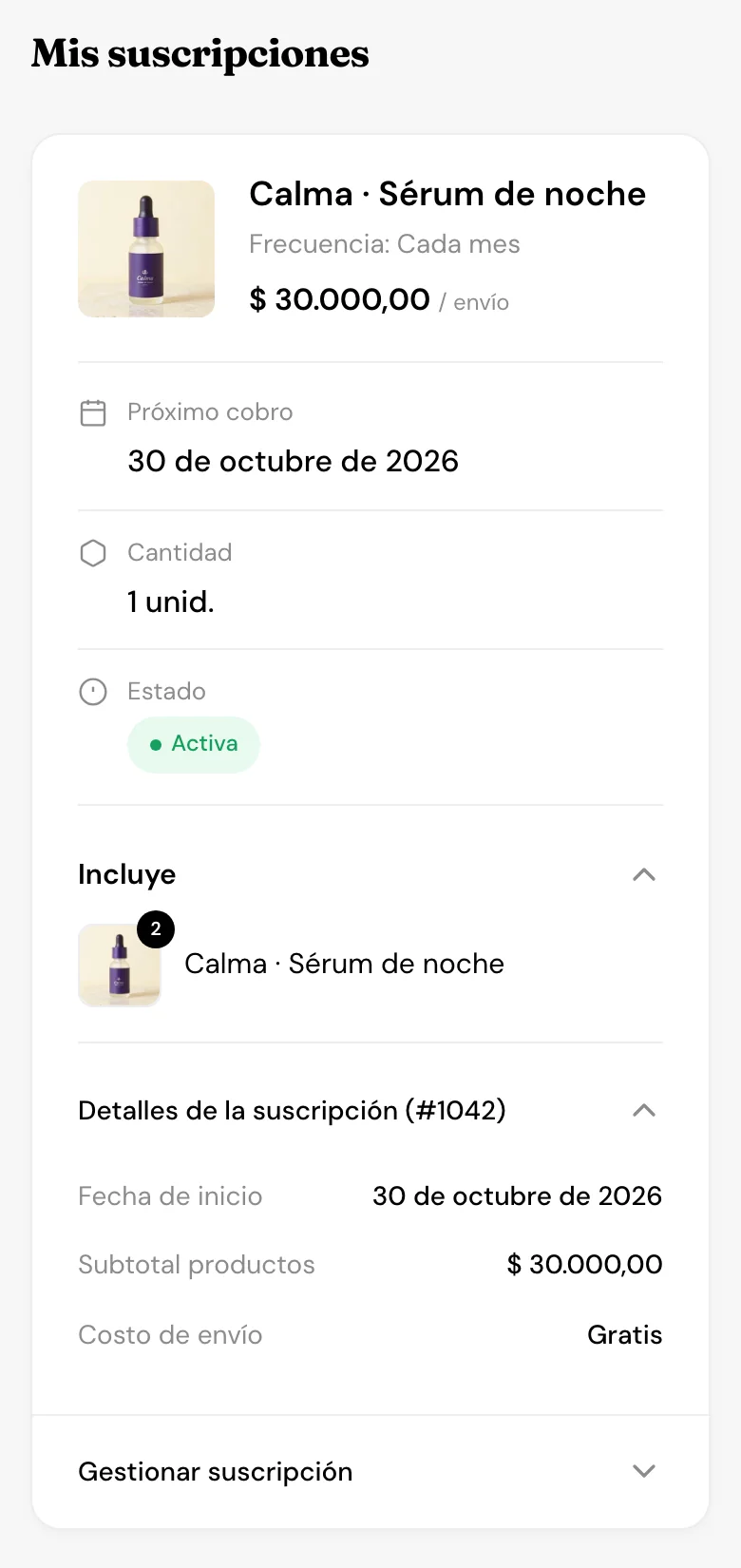The image size is (741, 1568).
Task: Click the hexagon icon next to Cantidad
Action: pos(93,553)
